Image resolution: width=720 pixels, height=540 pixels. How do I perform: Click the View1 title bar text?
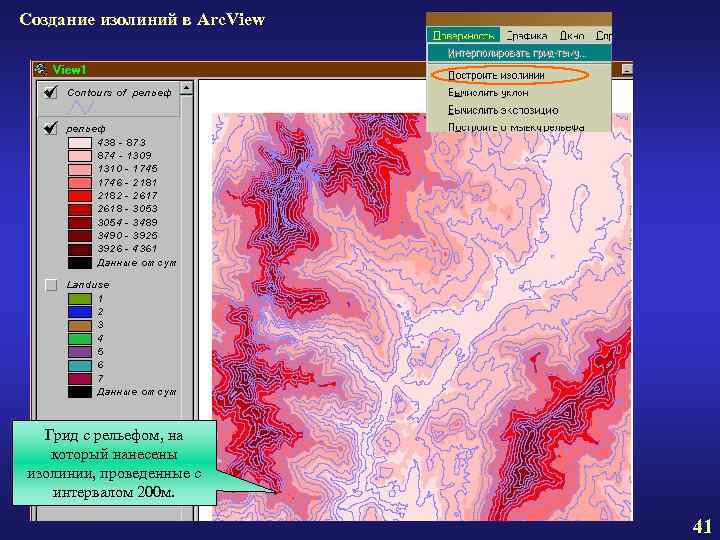pos(69,70)
